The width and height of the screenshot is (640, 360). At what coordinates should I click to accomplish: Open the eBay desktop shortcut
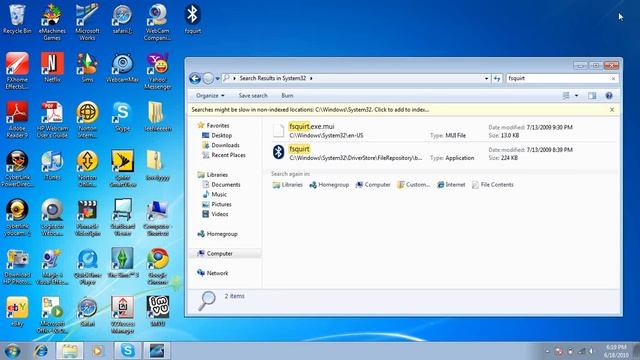(x=17, y=312)
